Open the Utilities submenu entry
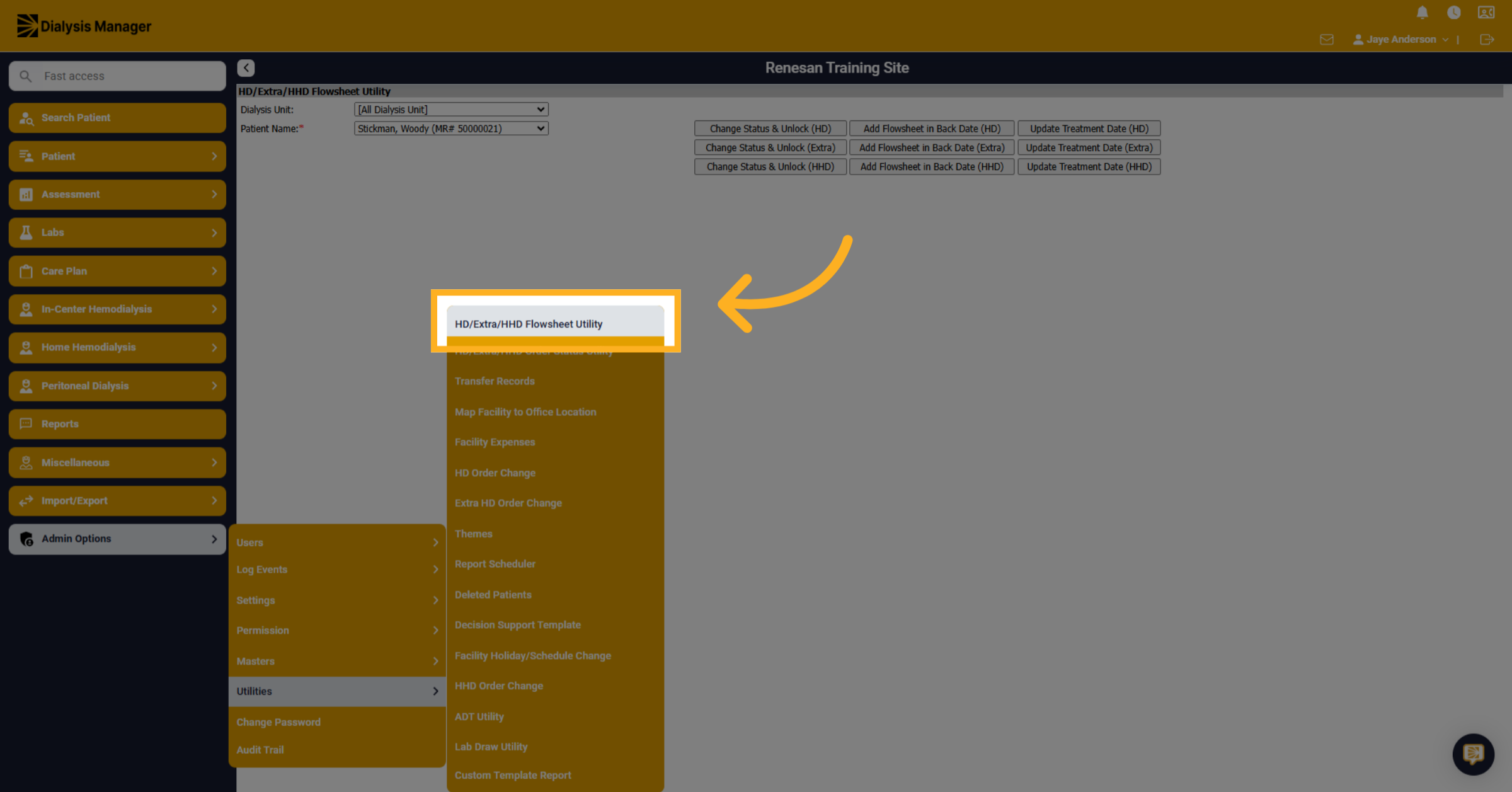This screenshot has width=1512, height=792. [x=337, y=691]
